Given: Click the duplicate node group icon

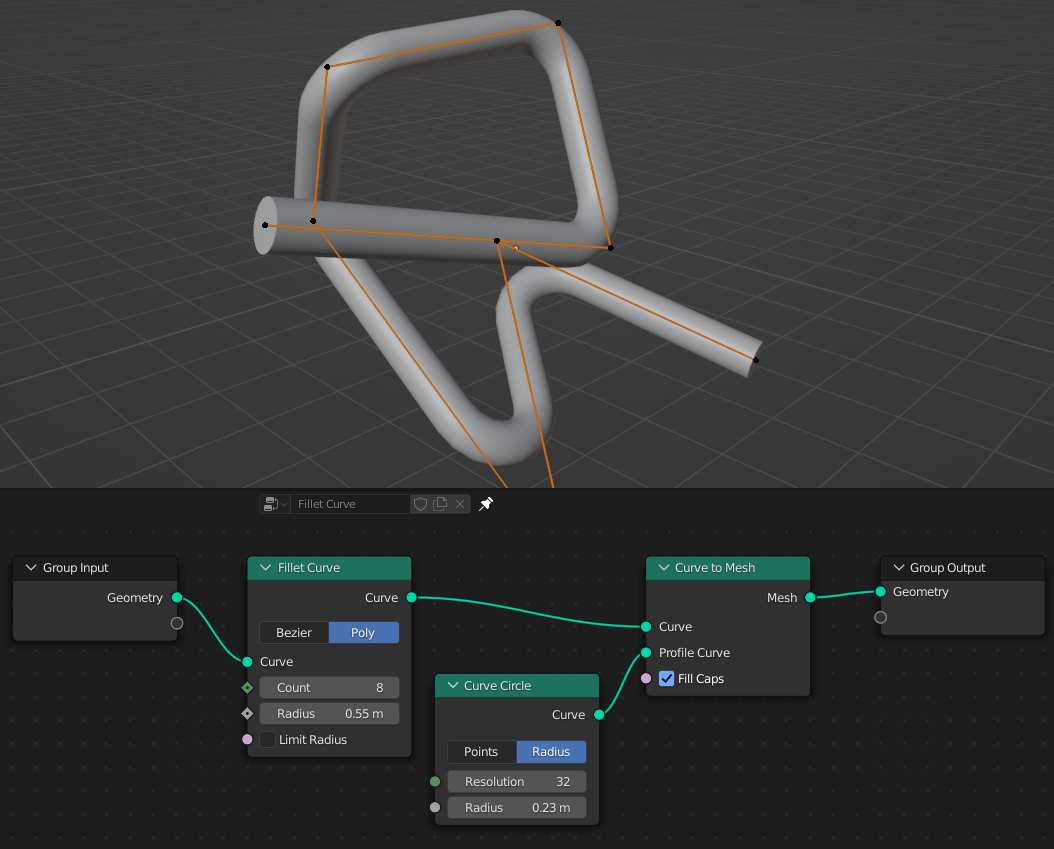Looking at the screenshot, I should 438,504.
